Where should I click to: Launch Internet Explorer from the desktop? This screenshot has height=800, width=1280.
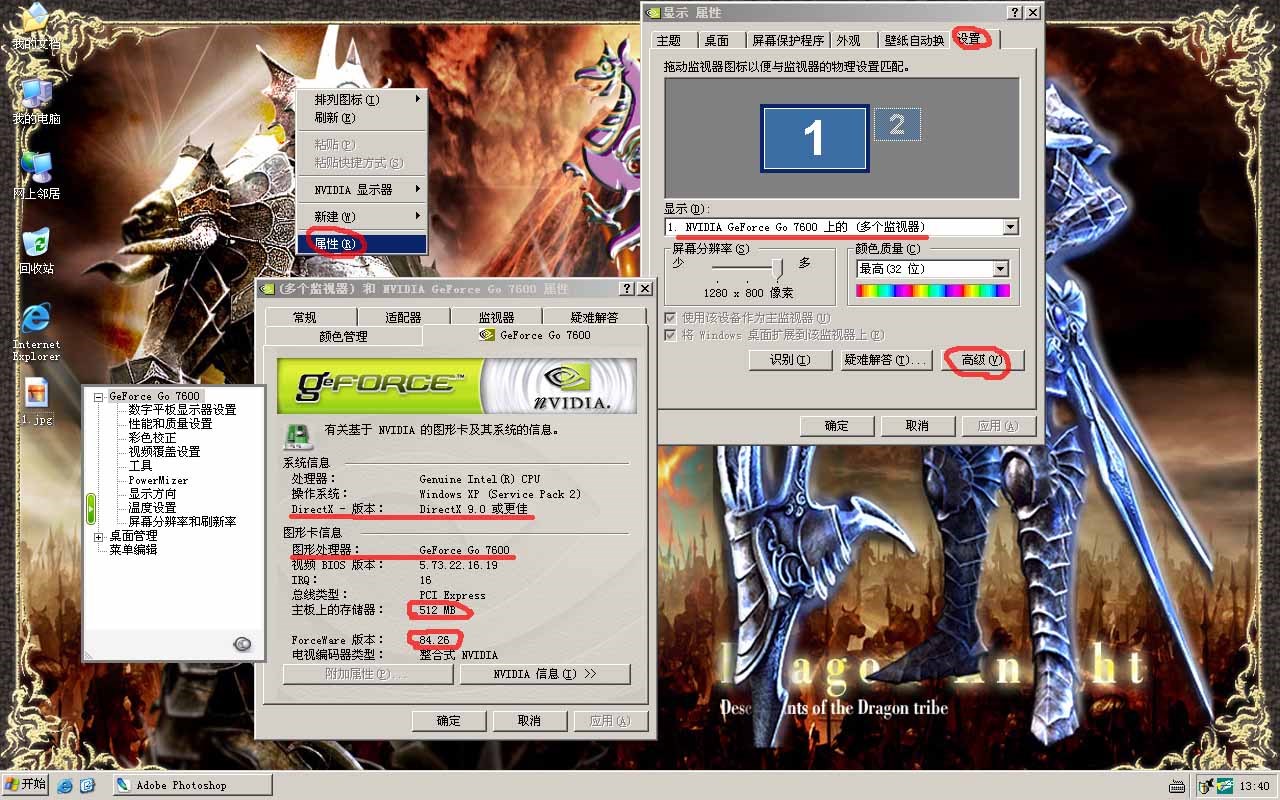(36, 332)
